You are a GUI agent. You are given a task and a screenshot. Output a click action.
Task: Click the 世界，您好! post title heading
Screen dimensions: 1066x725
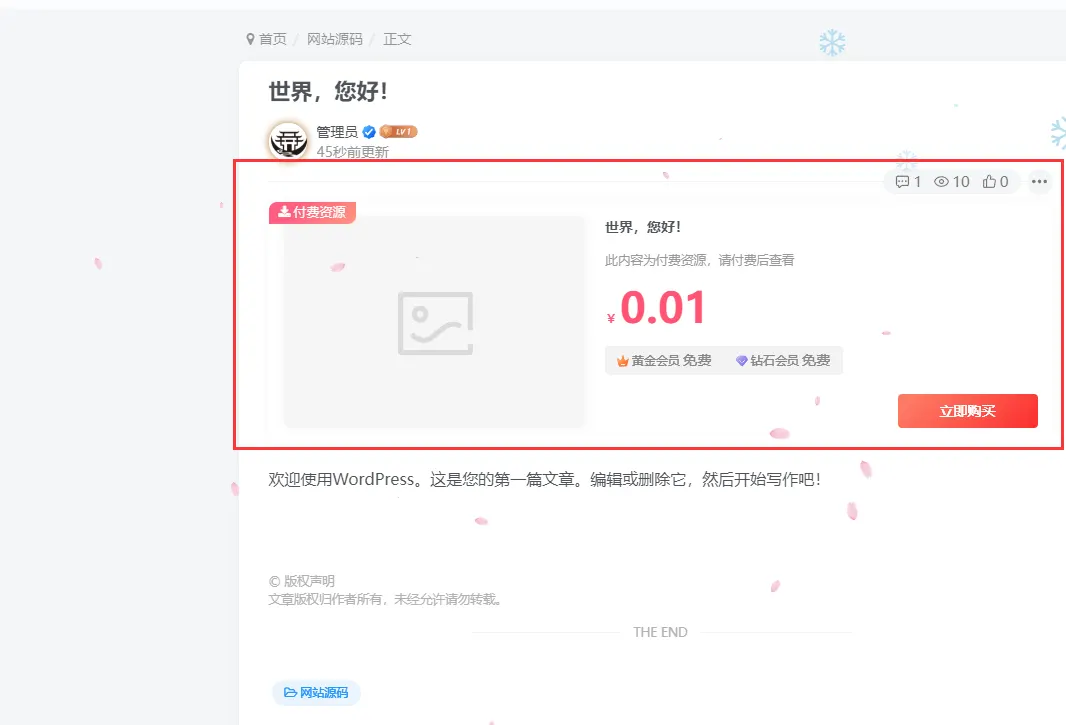click(x=328, y=91)
